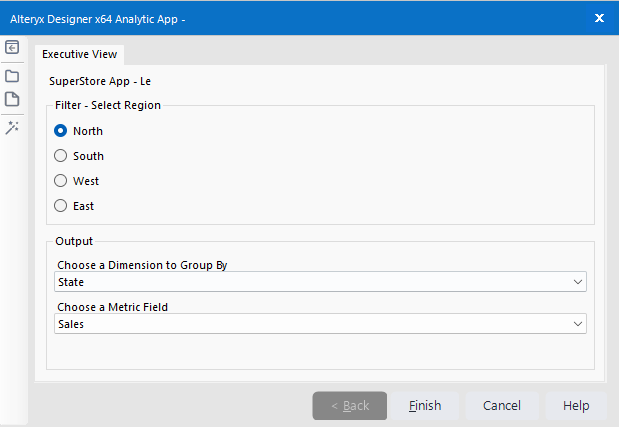Switch to the Executive View tab
The height and width of the screenshot is (427, 619).
[x=80, y=55]
